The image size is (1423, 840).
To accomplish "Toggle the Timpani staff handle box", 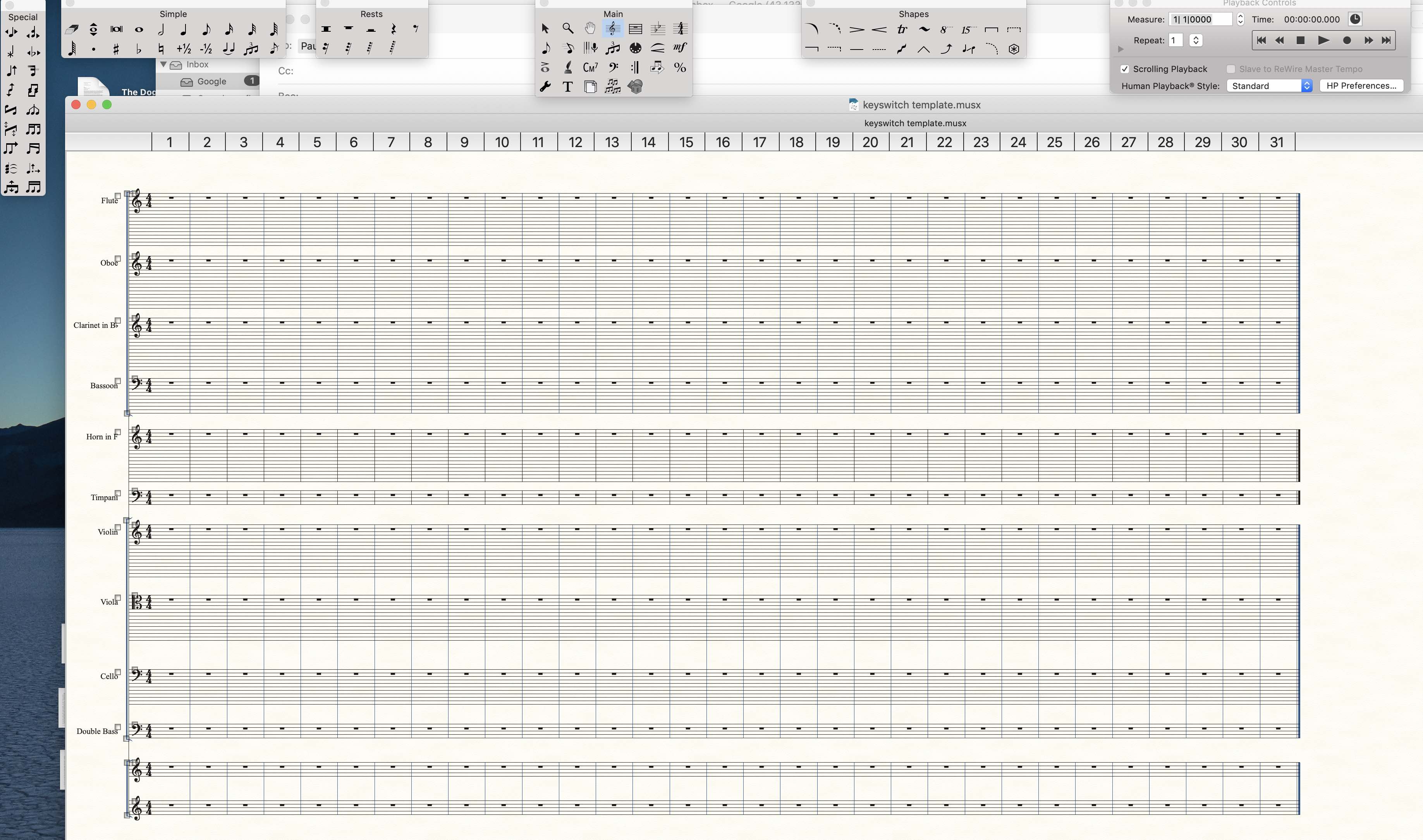I will 118,493.
